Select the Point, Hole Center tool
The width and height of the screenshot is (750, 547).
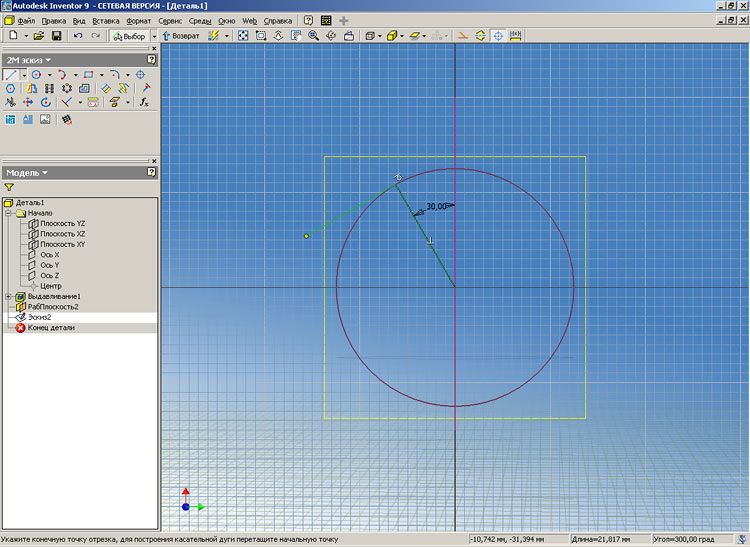pos(140,75)
